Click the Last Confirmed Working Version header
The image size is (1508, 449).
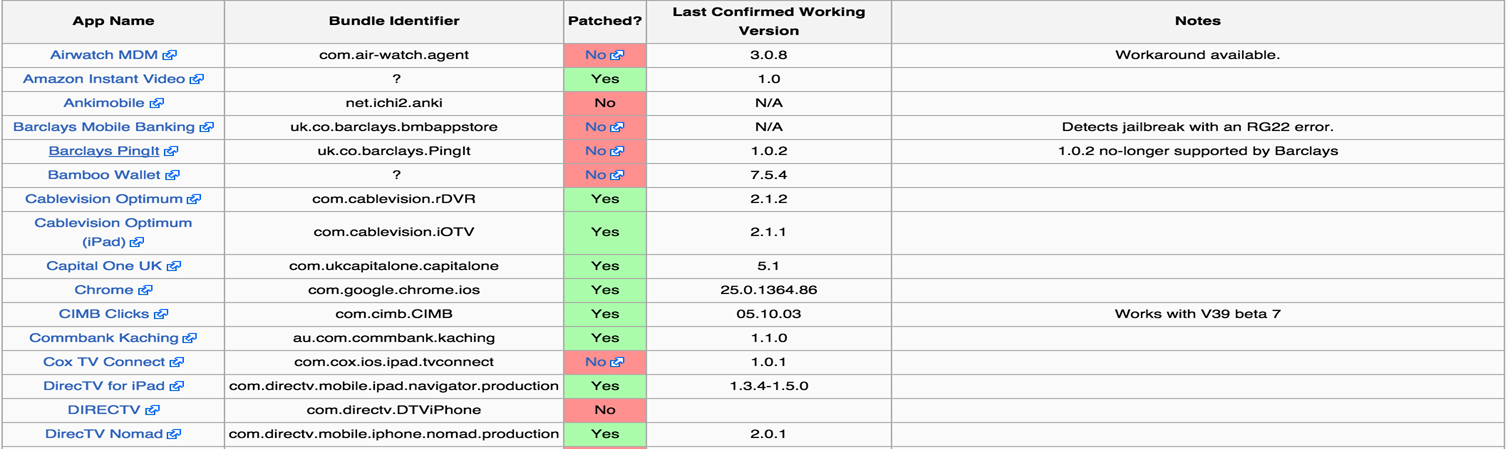768,21
